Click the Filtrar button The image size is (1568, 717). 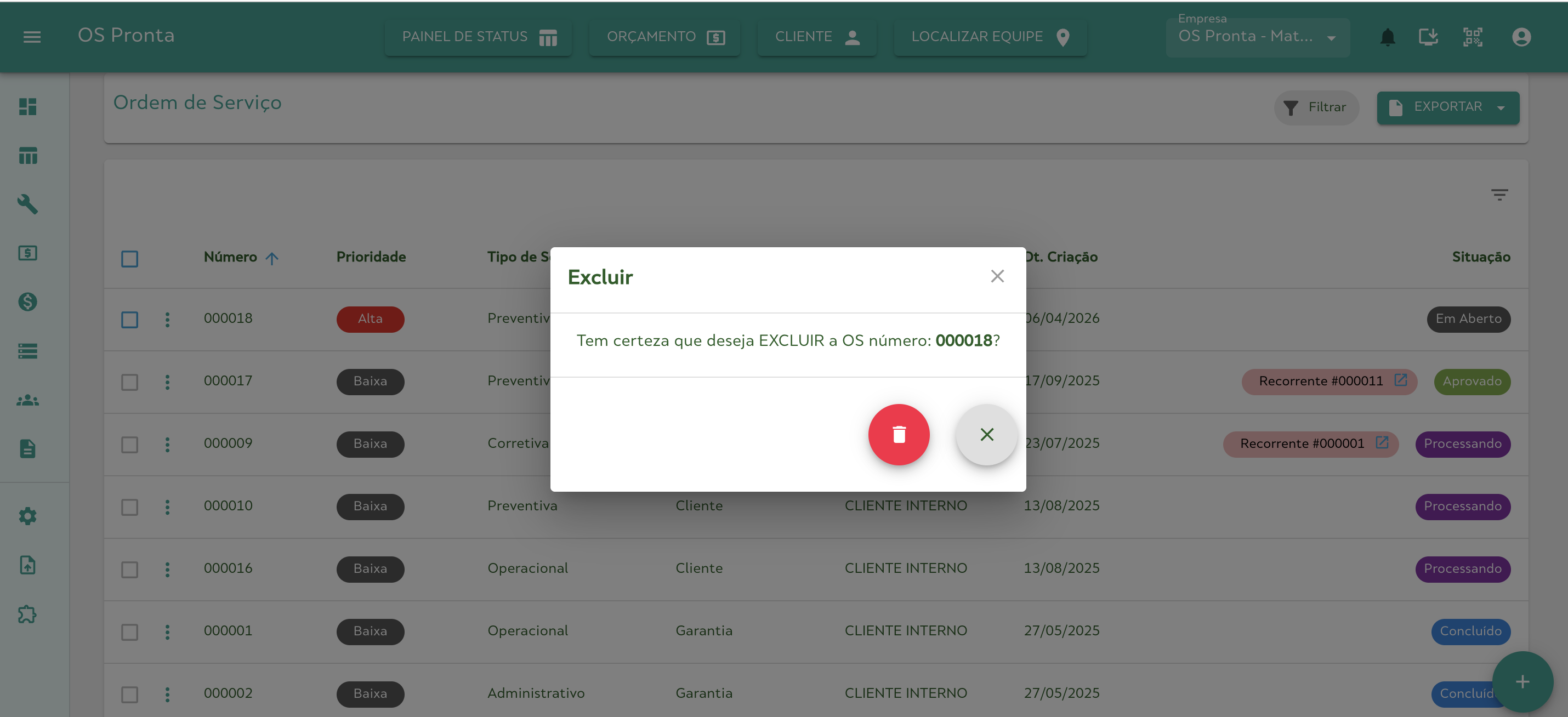(1316, 108)
